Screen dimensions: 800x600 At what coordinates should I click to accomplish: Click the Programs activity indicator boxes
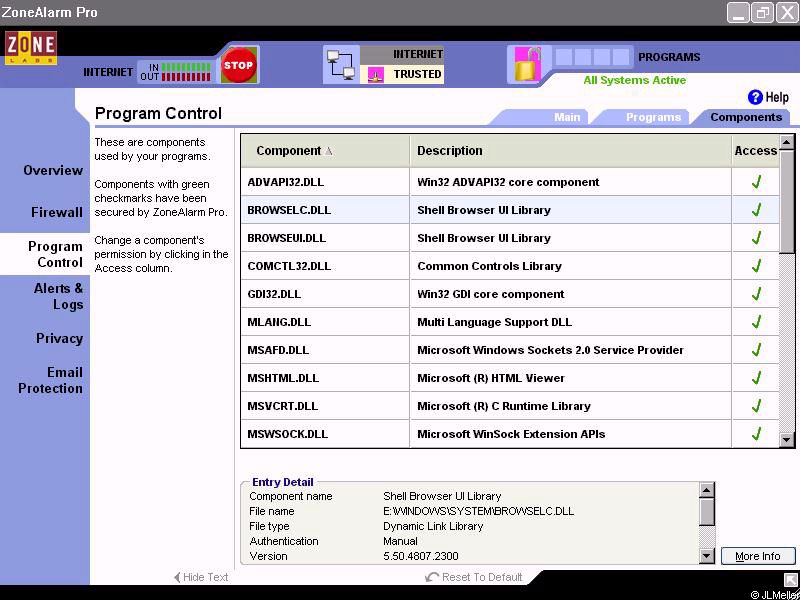coord(592,57)
